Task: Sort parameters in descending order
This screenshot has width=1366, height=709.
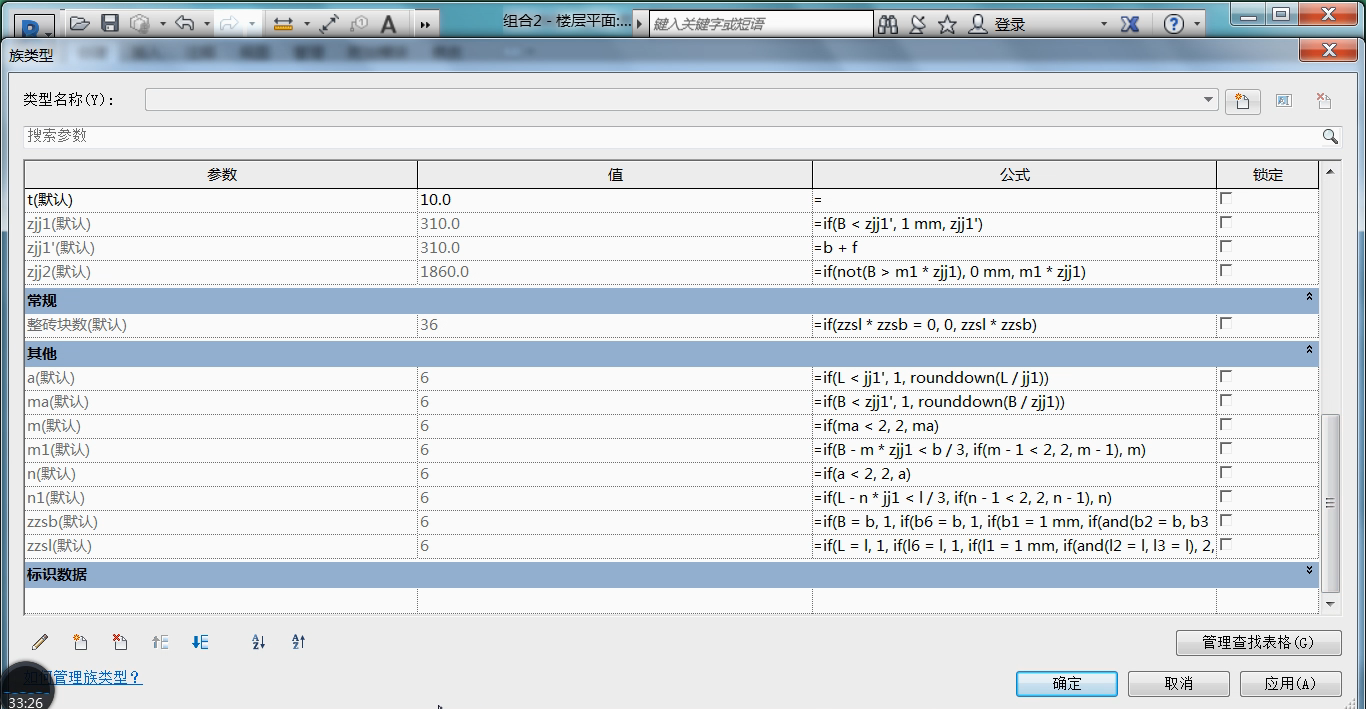Action: click(298, 642)
